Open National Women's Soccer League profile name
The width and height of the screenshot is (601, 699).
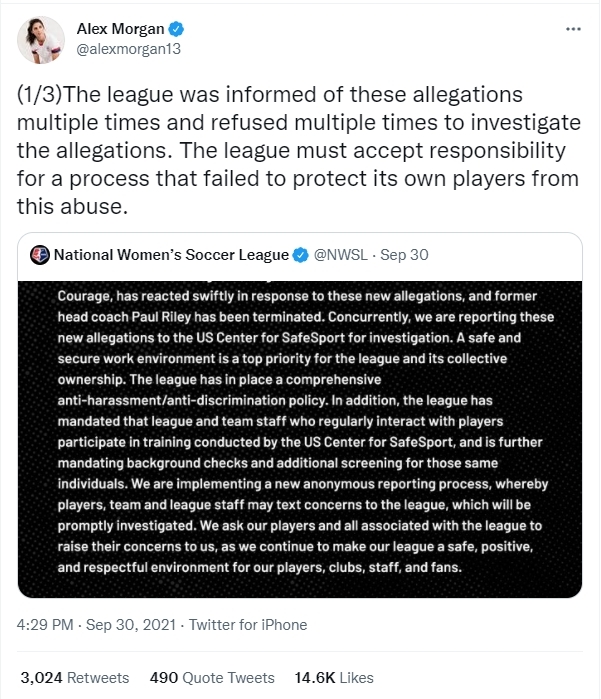(169, 255)
